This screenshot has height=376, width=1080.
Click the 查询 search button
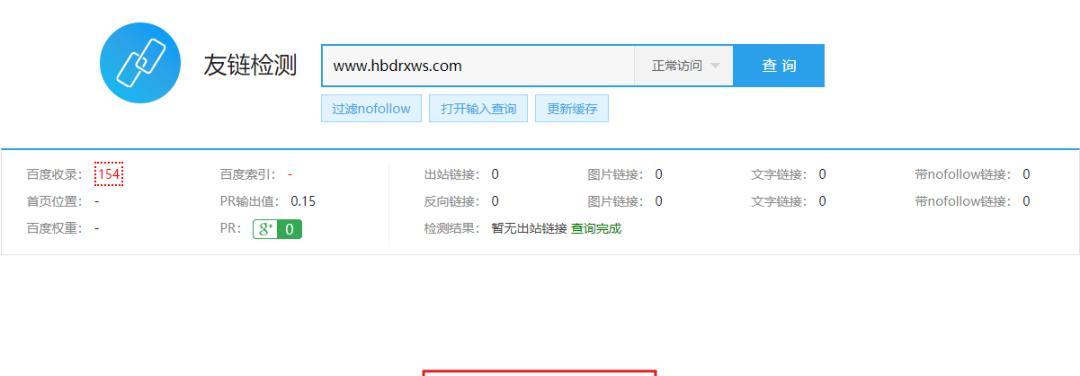(x=778, y=66)
